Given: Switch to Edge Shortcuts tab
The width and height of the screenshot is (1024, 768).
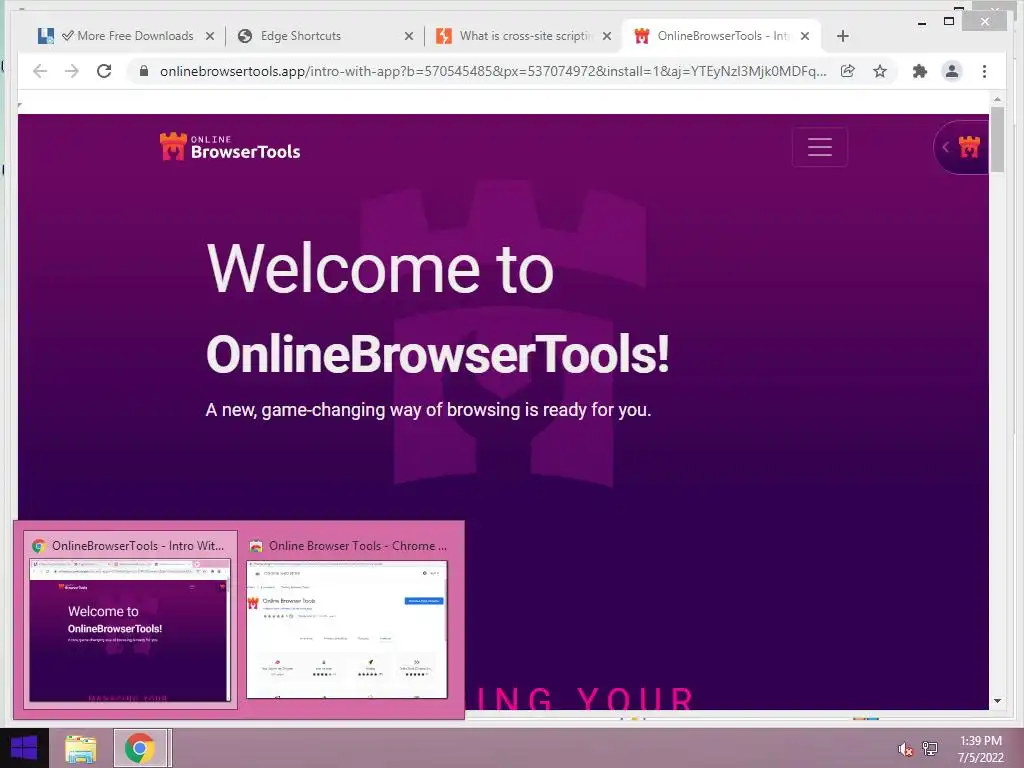Looking at the screenshot, I should point(325,36).
